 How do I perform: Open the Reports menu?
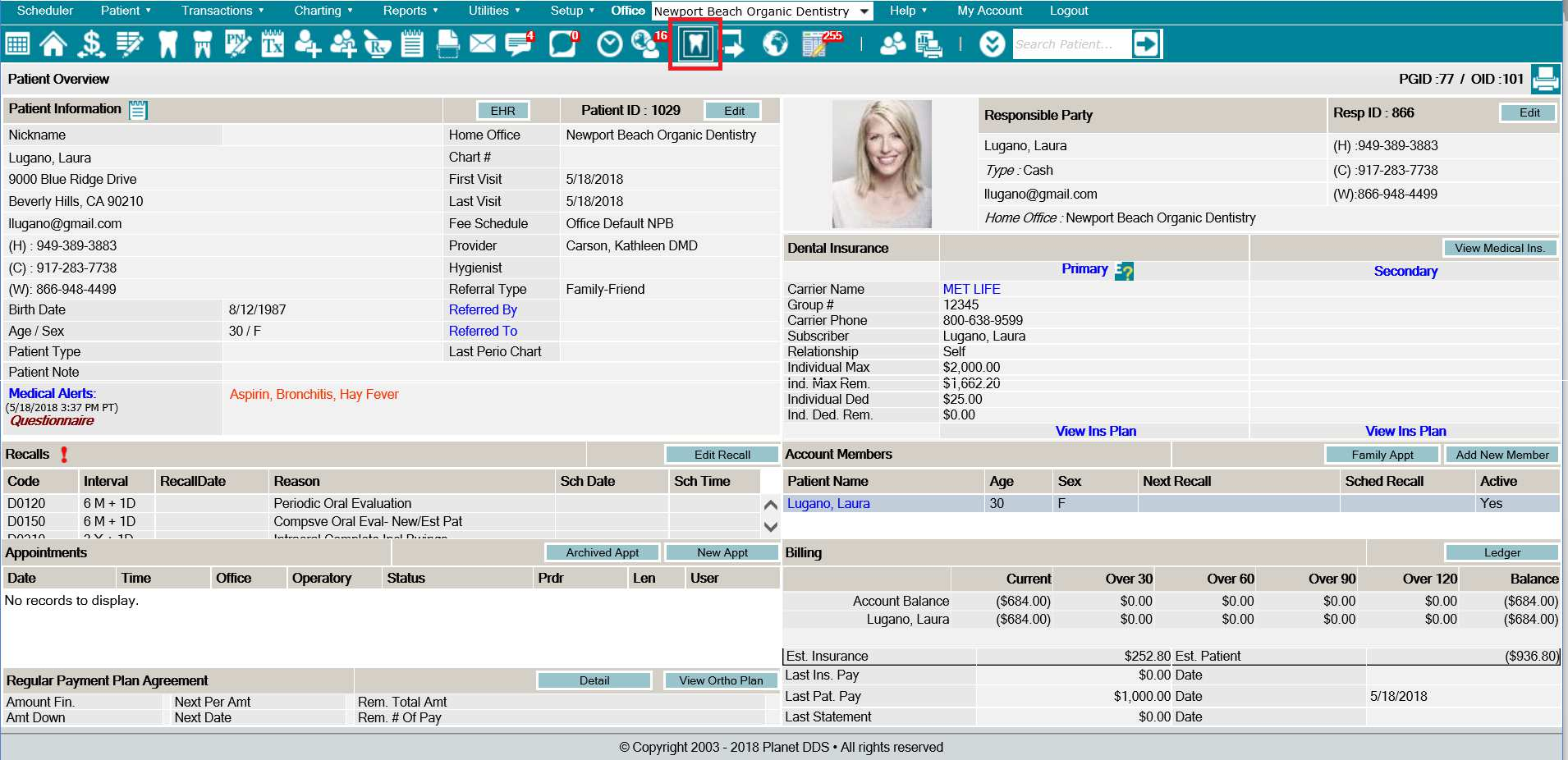click(410, 11)
